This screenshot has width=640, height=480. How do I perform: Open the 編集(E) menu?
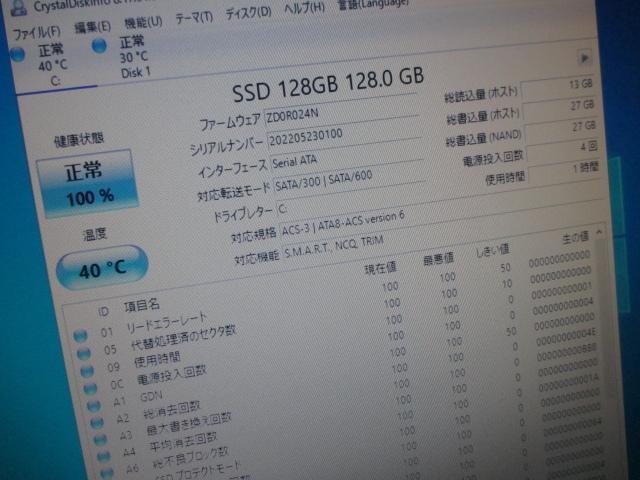pos(93,27)
